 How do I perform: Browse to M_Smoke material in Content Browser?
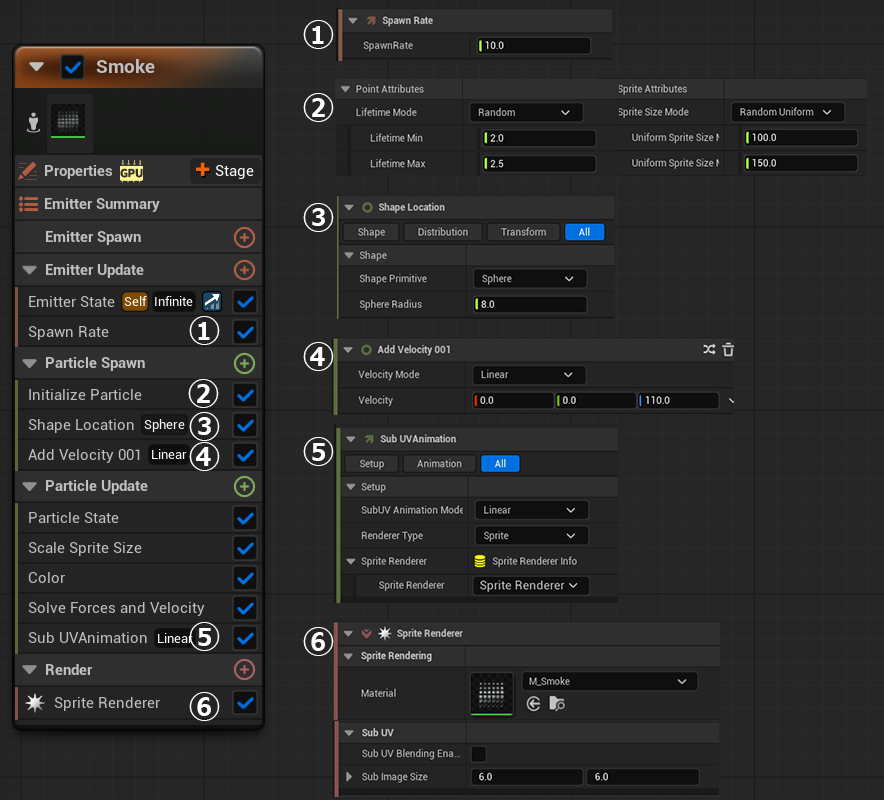(x=557, y=704)
